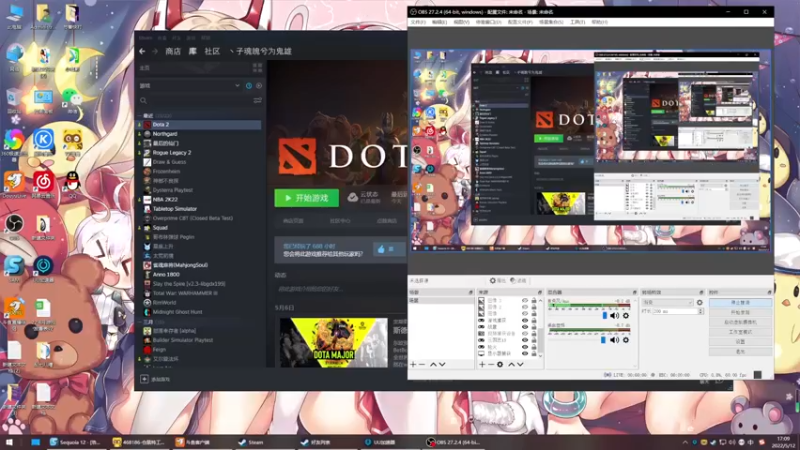Click the streaming button atop OBS Controls
Screen dimensions: 800x450
(x=740, y=303)
